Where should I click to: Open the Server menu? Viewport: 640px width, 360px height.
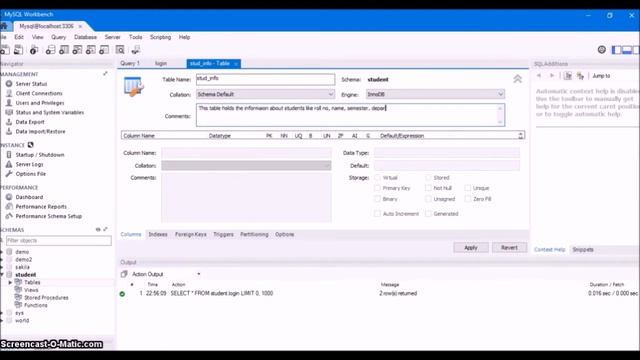pyautogui.click(x=113, y=37)
